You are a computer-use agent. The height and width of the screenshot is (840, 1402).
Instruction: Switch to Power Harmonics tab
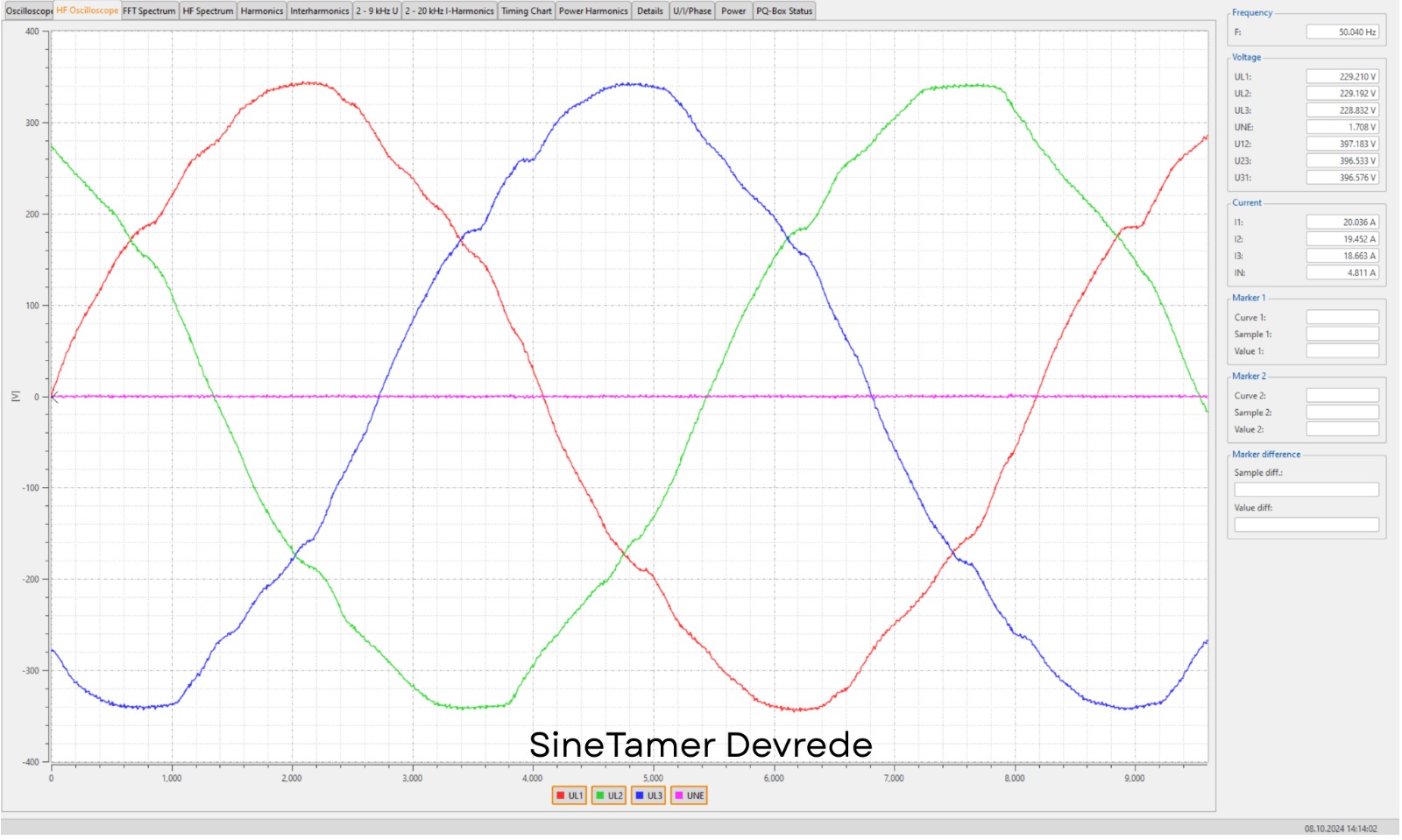pos(593,11)
